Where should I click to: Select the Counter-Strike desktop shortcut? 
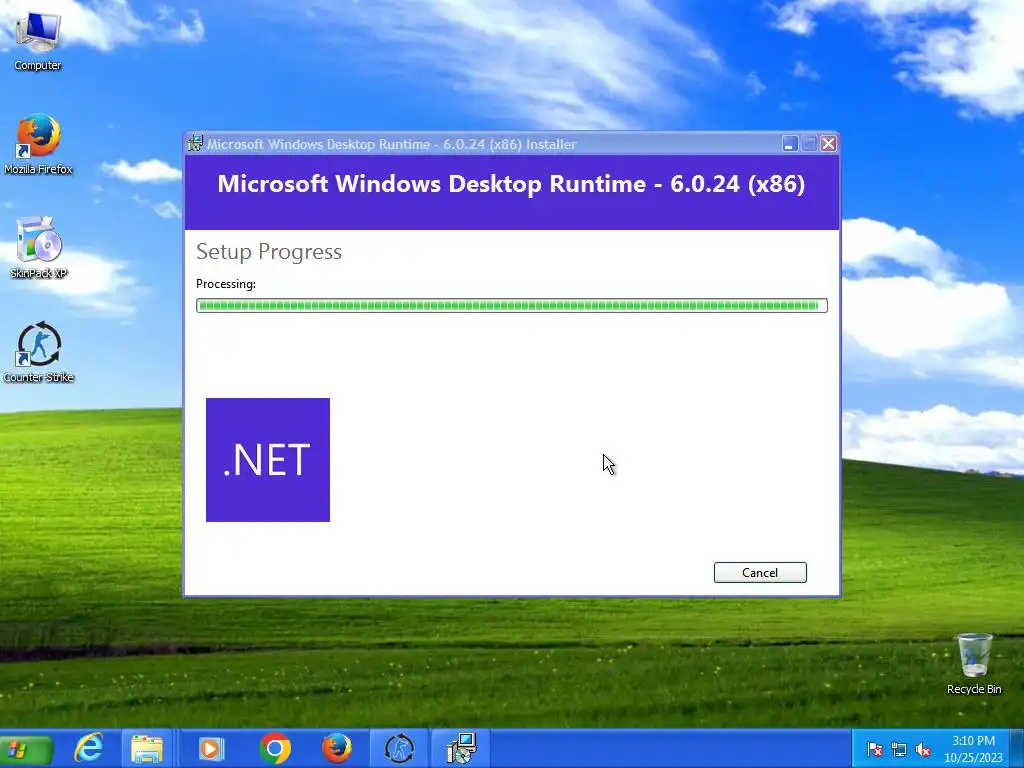pos(38,352)
